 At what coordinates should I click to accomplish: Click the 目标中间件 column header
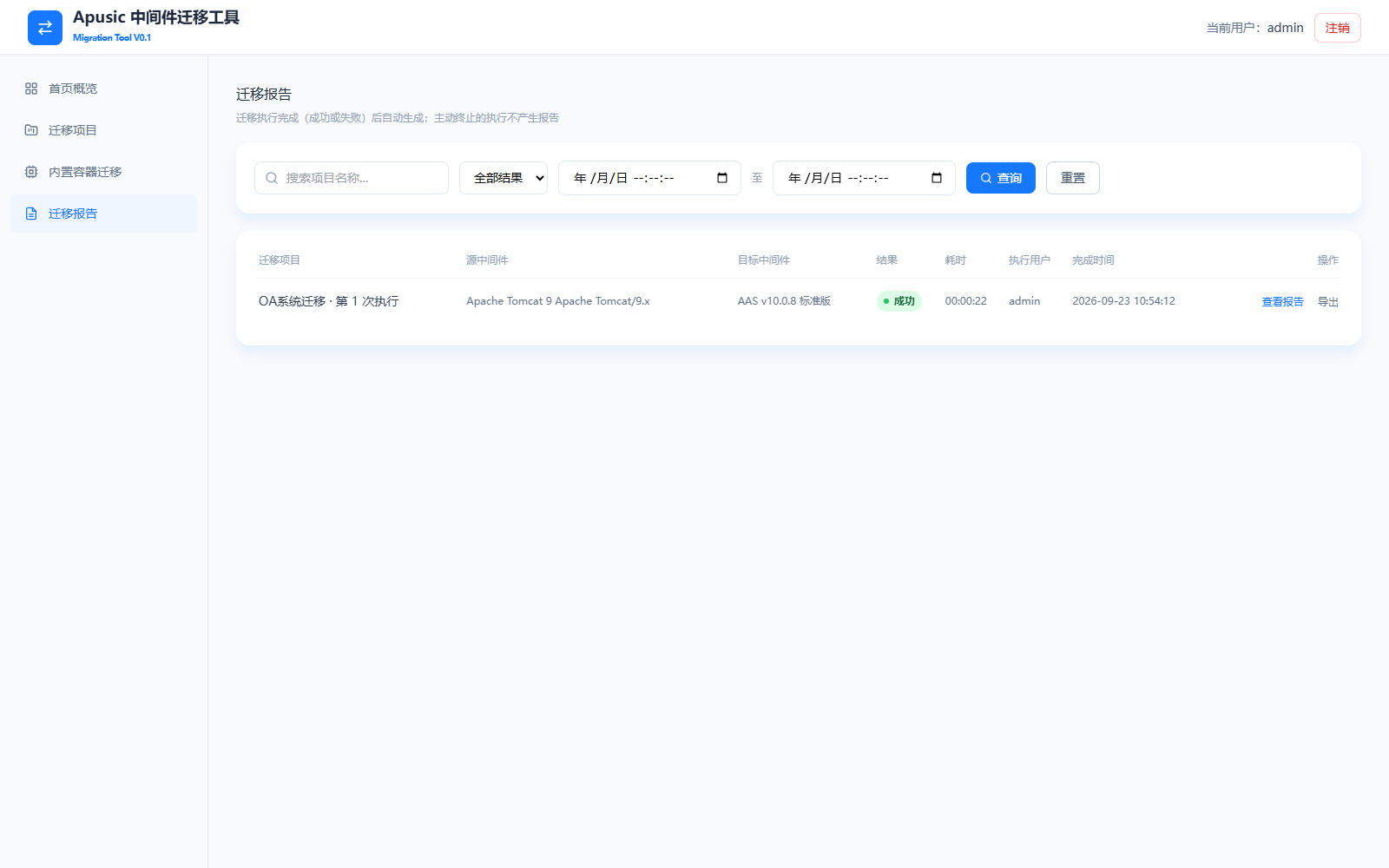coord(764,260)
